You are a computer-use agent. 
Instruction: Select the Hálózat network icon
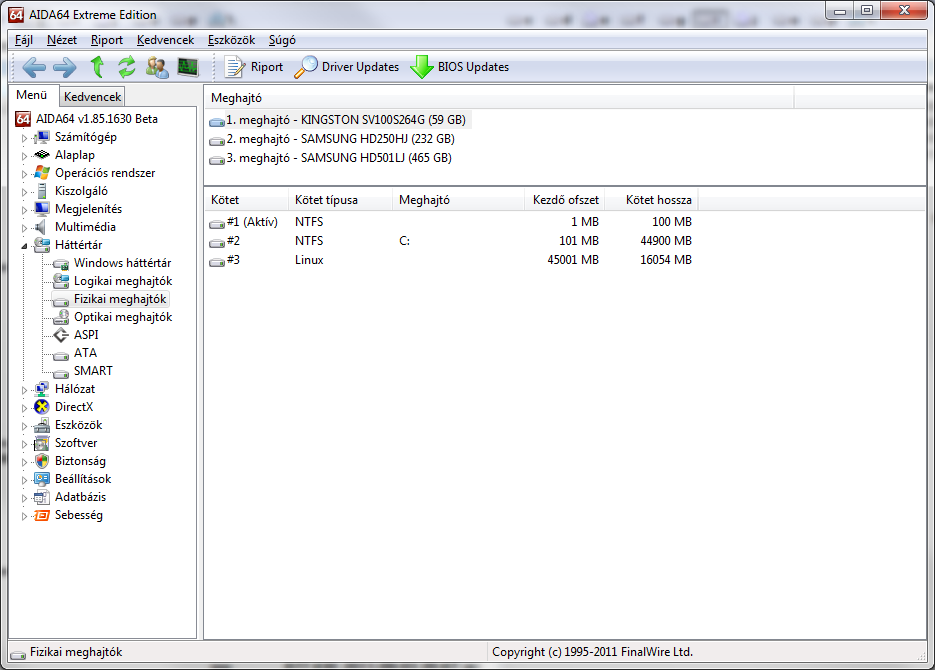click(x=42, y=389)
